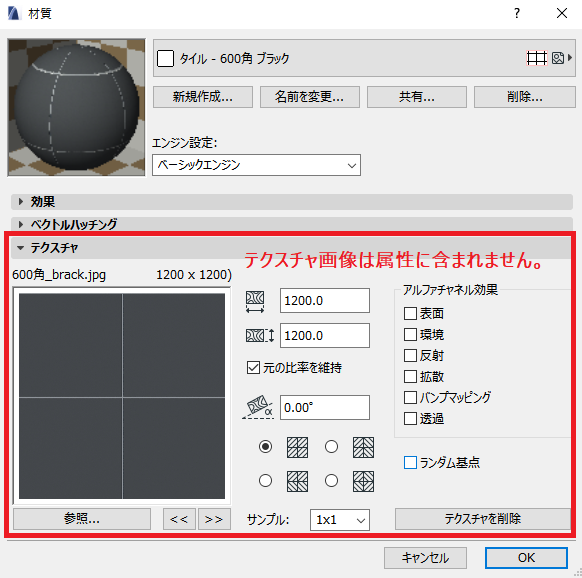Enable the 透過 alpha channel checkbox
582x578 pixels.
[410, 419]
